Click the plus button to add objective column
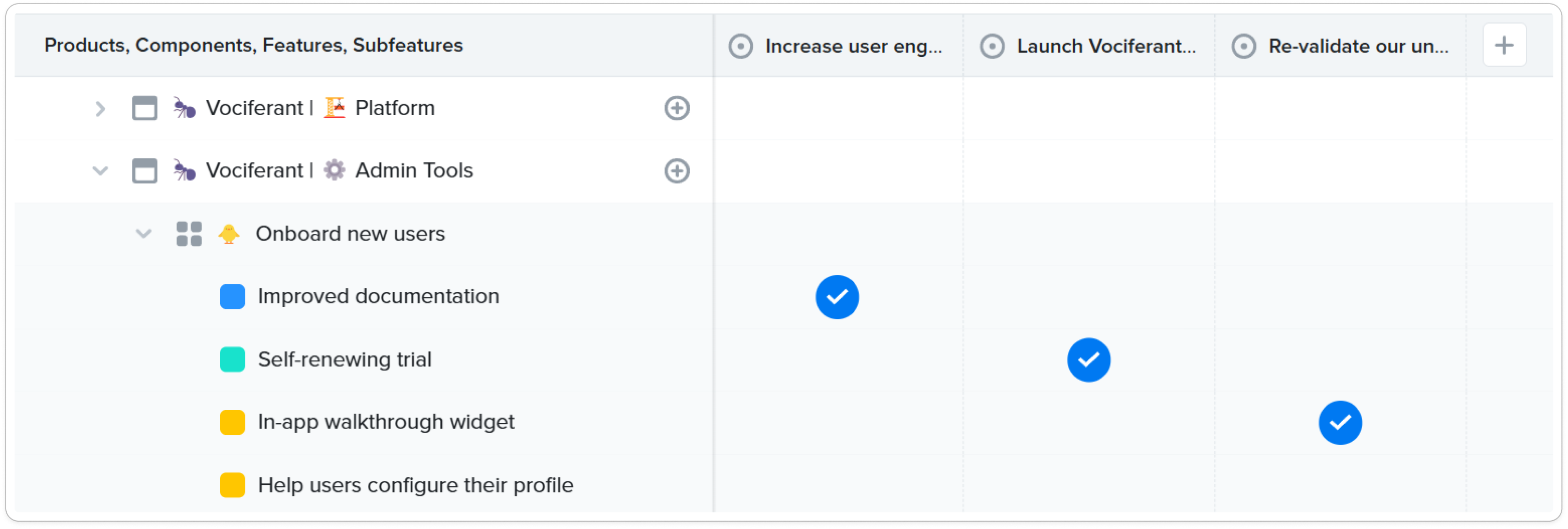 [1503, 45]
